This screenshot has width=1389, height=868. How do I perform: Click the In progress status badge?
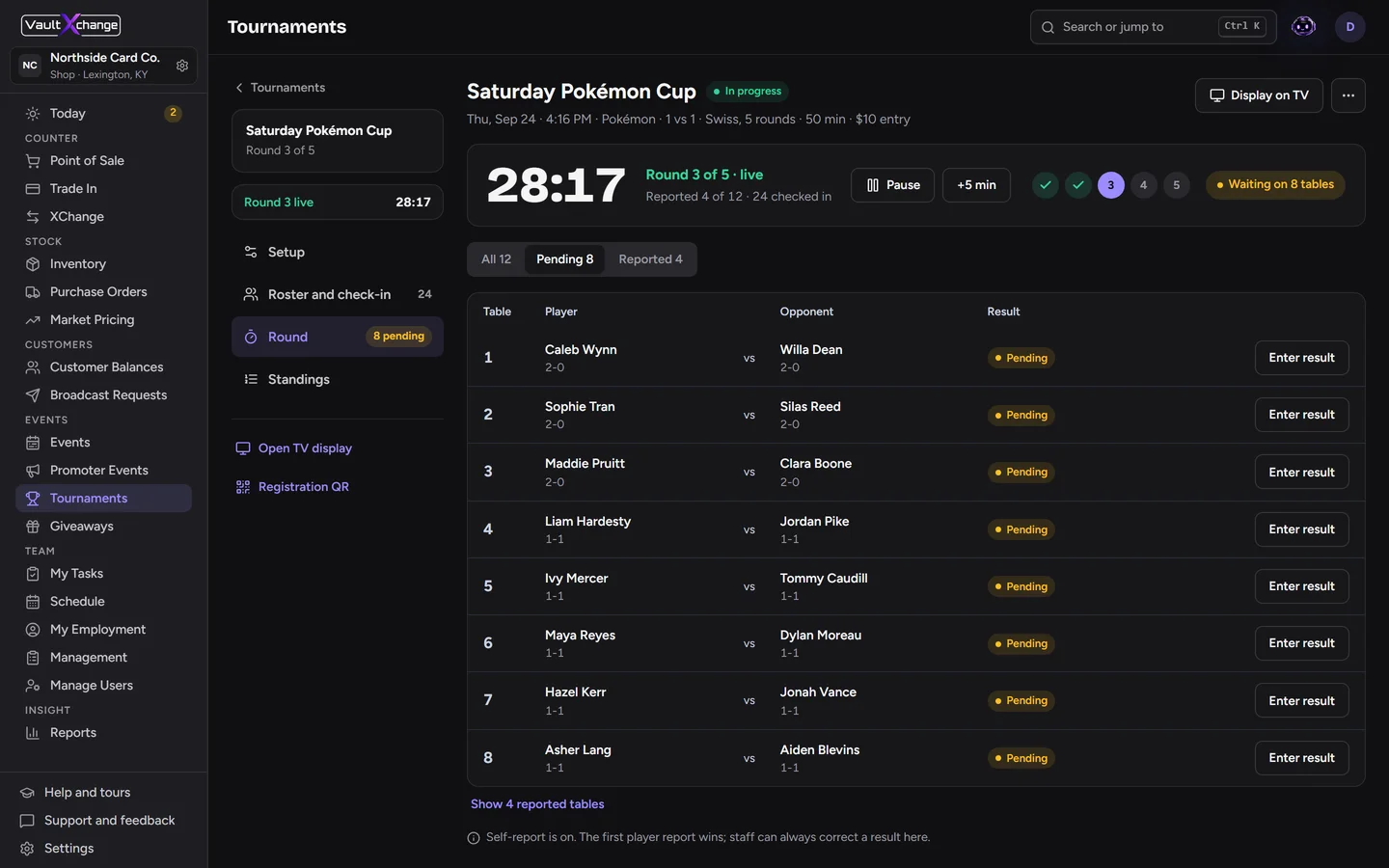(748, 92)
